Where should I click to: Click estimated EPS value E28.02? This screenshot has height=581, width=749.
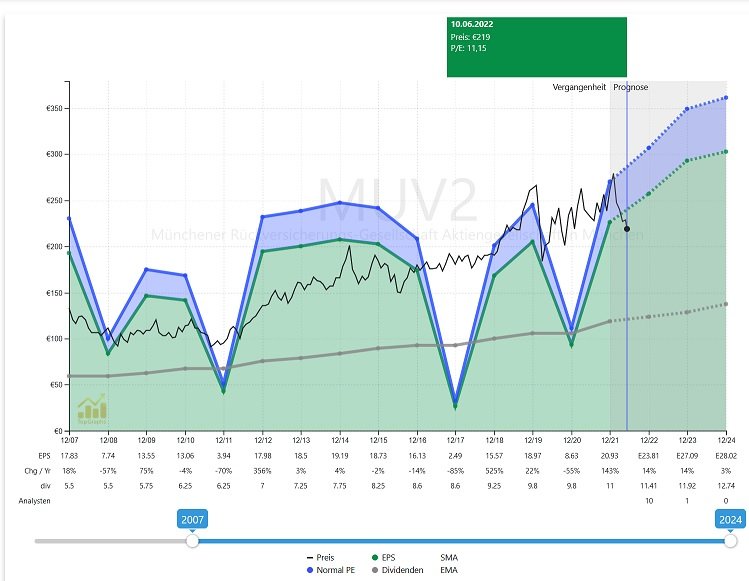tap(726, 456)
